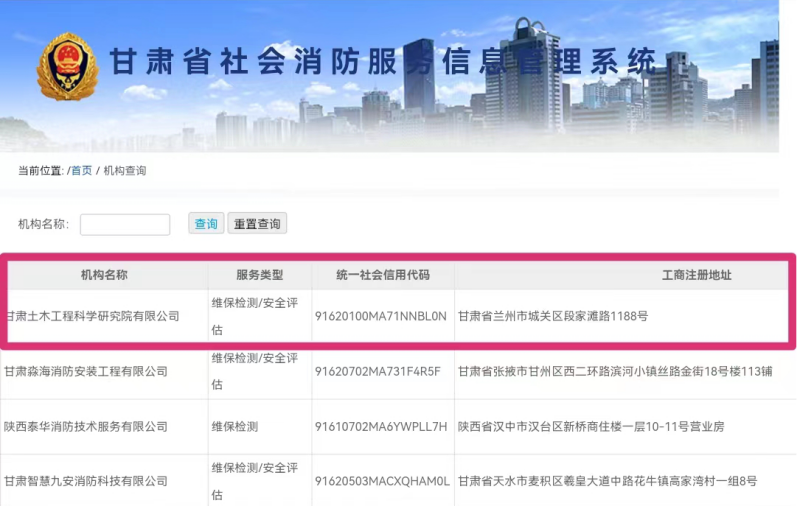The height and width of the screenshot is (506, 800).
Task: Select 甘肃森海消防安装工程有限公司 organization name
Action: 86,372
